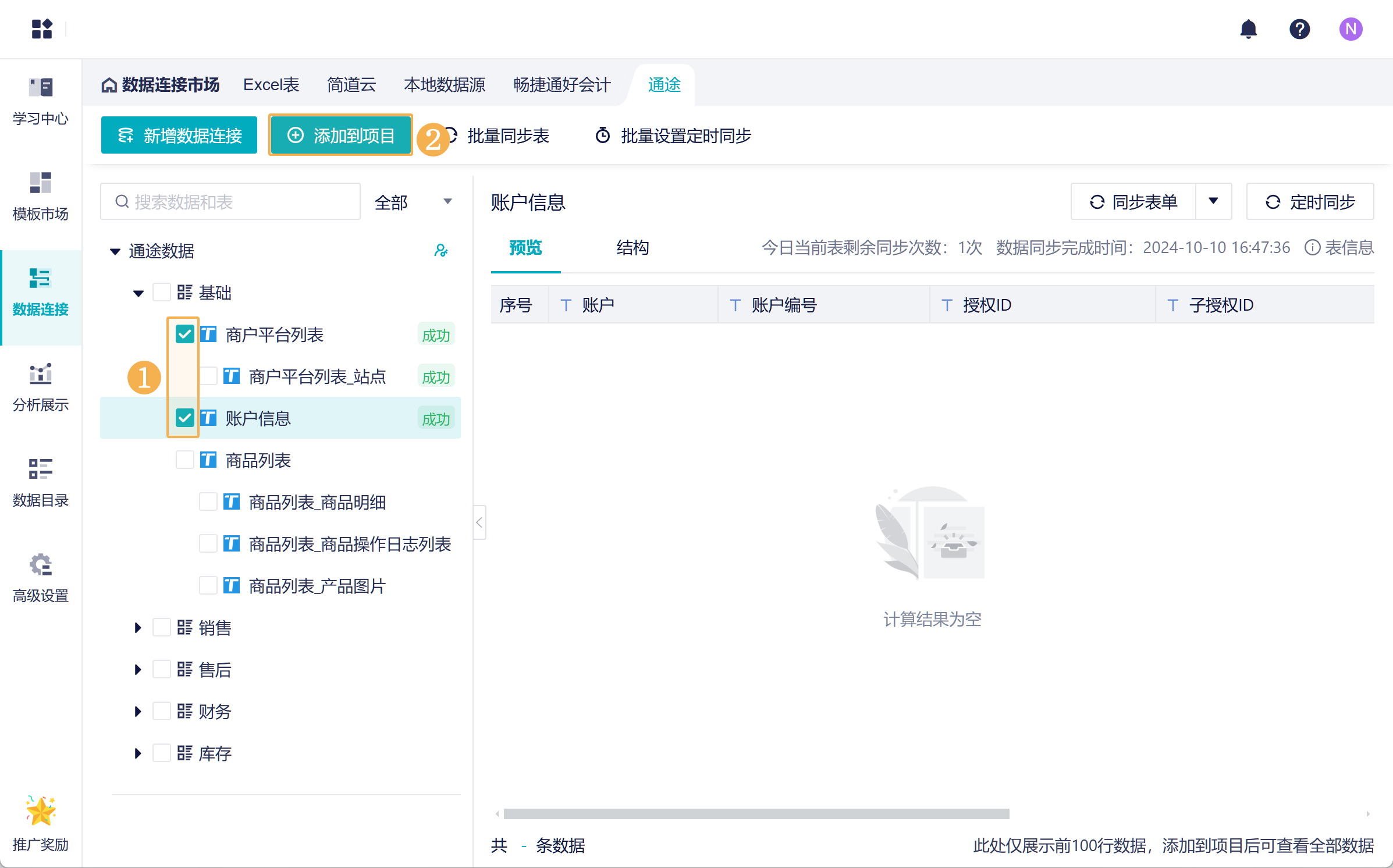Open the Excel表 tab
This screenshot has height=868, width=1393.
271,85
